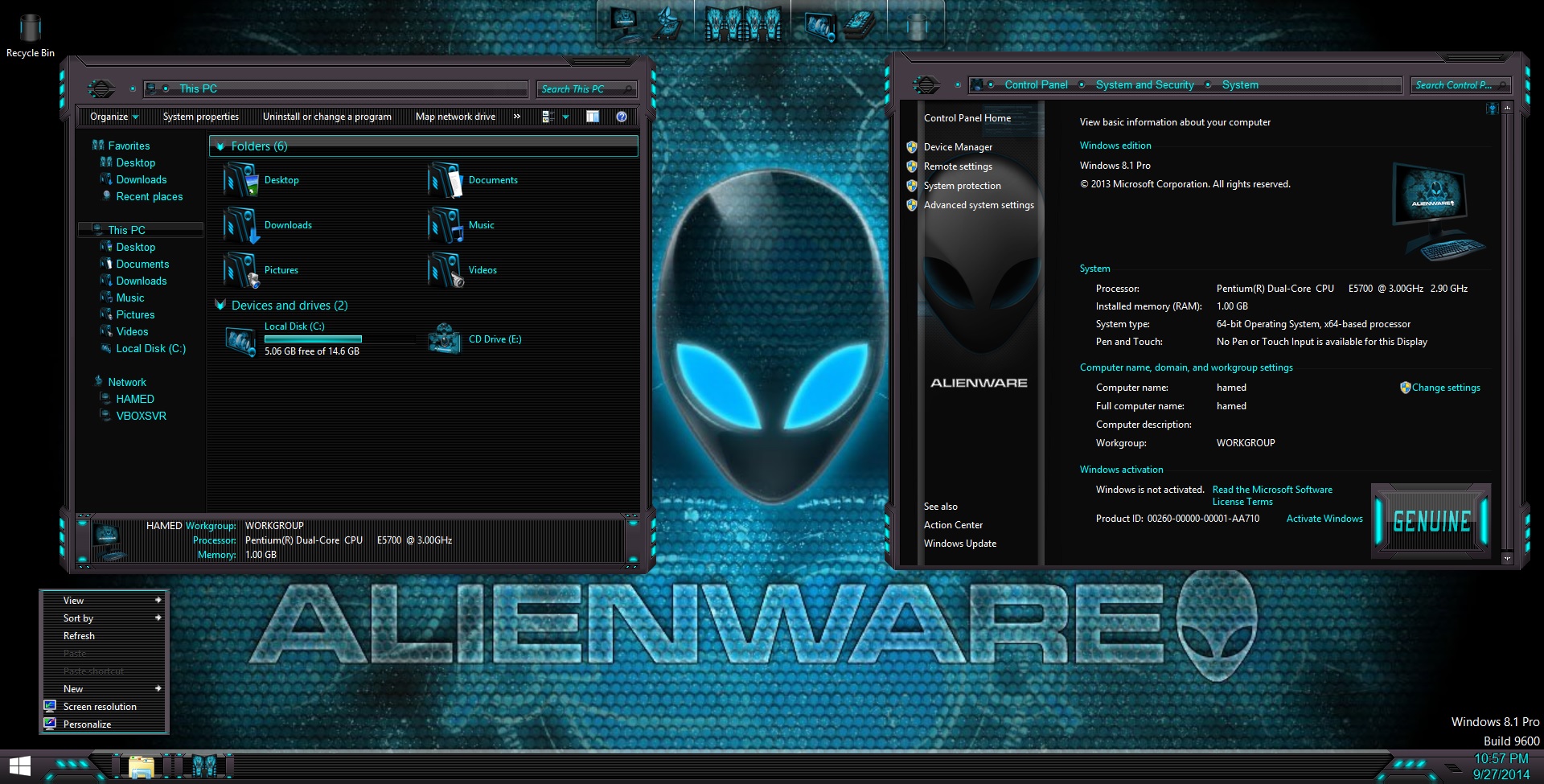Collapse the Devices and drives group
The height and width of the screenshot is (784, 1544).
point(220,306)
